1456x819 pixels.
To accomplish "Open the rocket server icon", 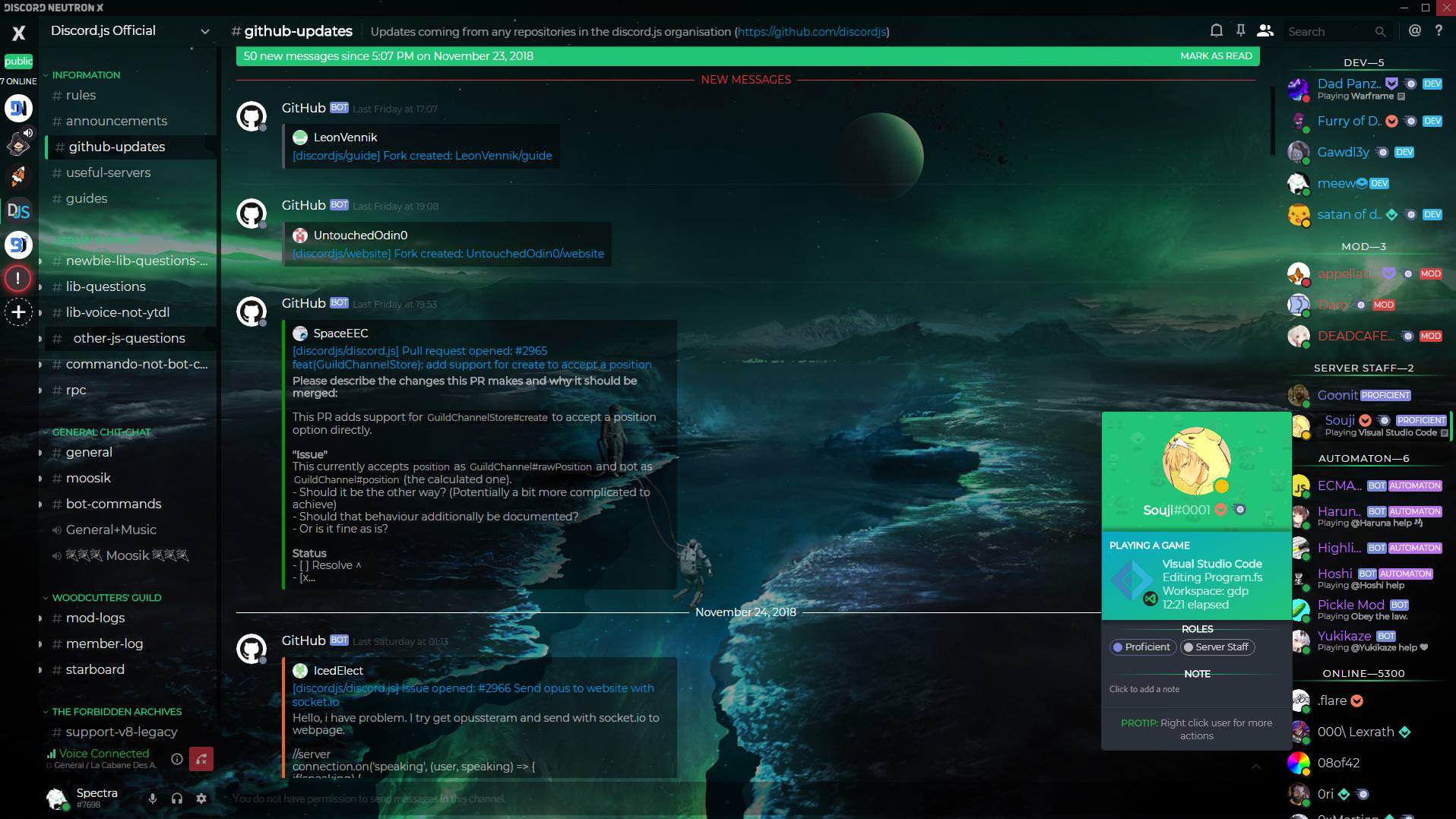I will 18,176.
